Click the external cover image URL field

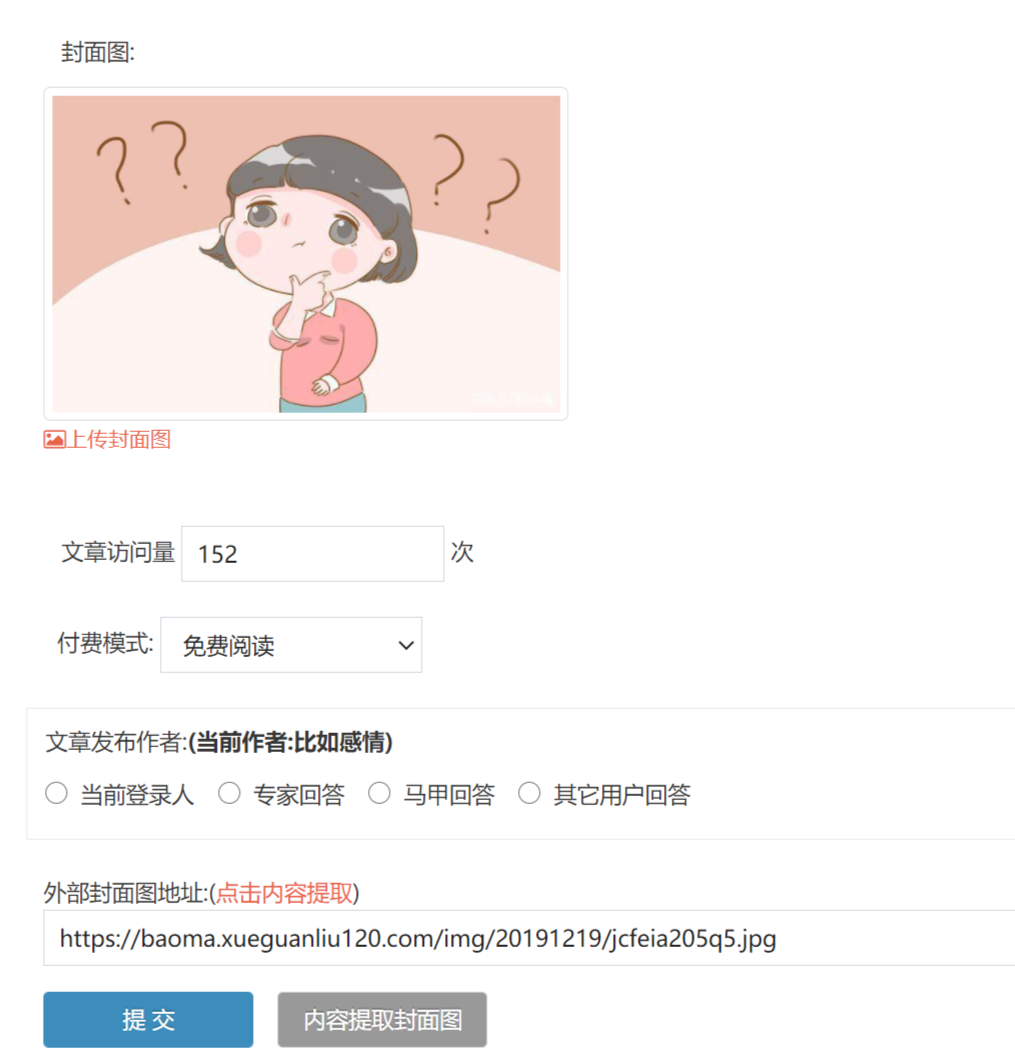click(529, 938)
